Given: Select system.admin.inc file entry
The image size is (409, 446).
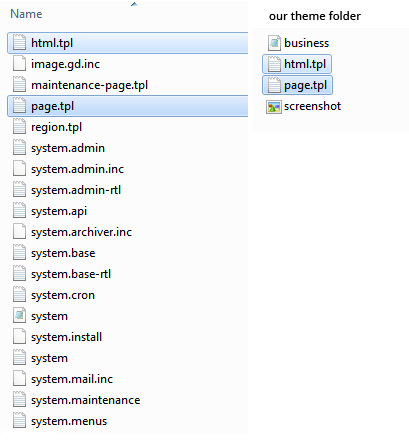Looking at the screenshot, I should [128, 169].
